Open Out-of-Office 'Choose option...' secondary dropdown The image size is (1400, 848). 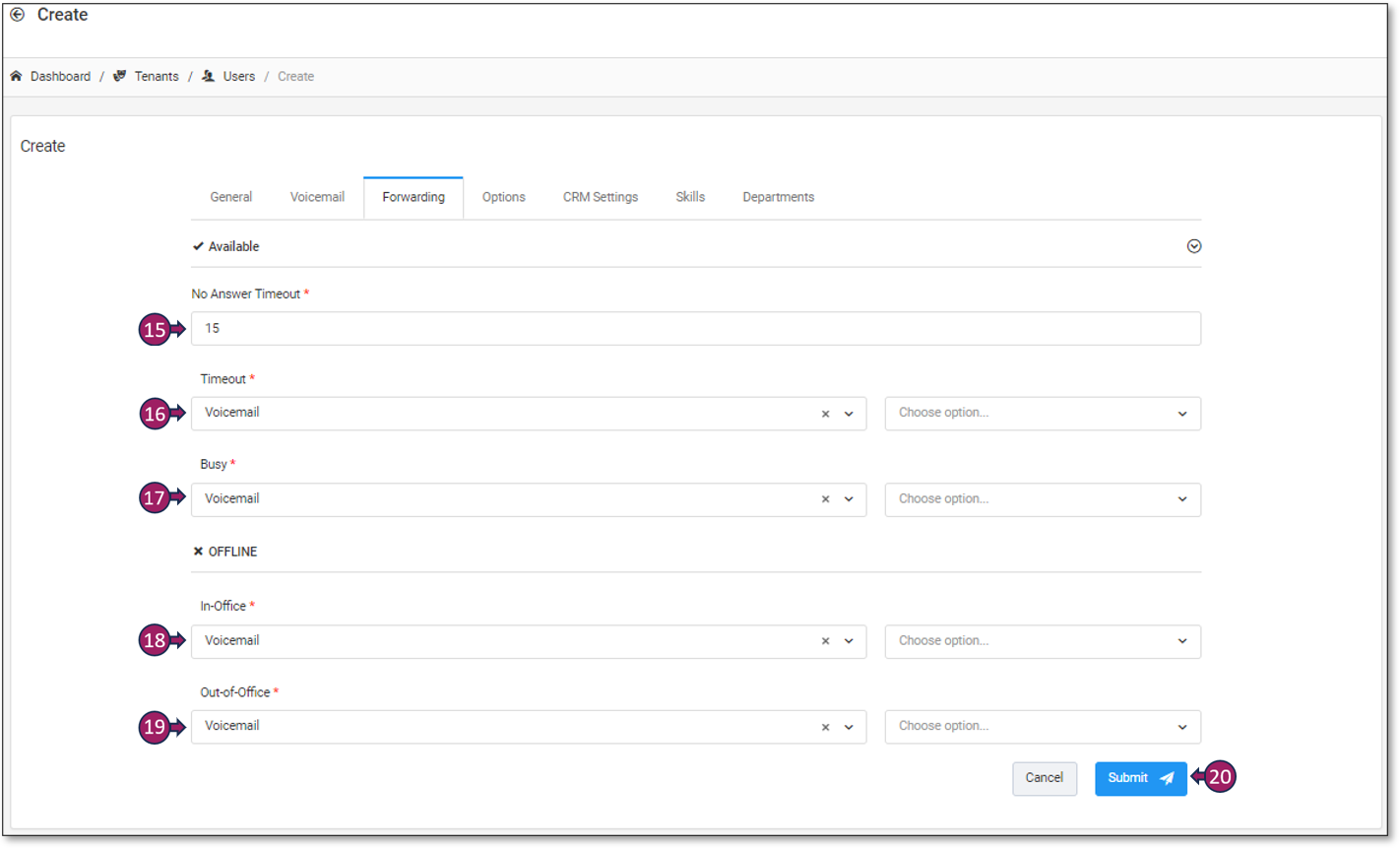tap(1042, 727)
